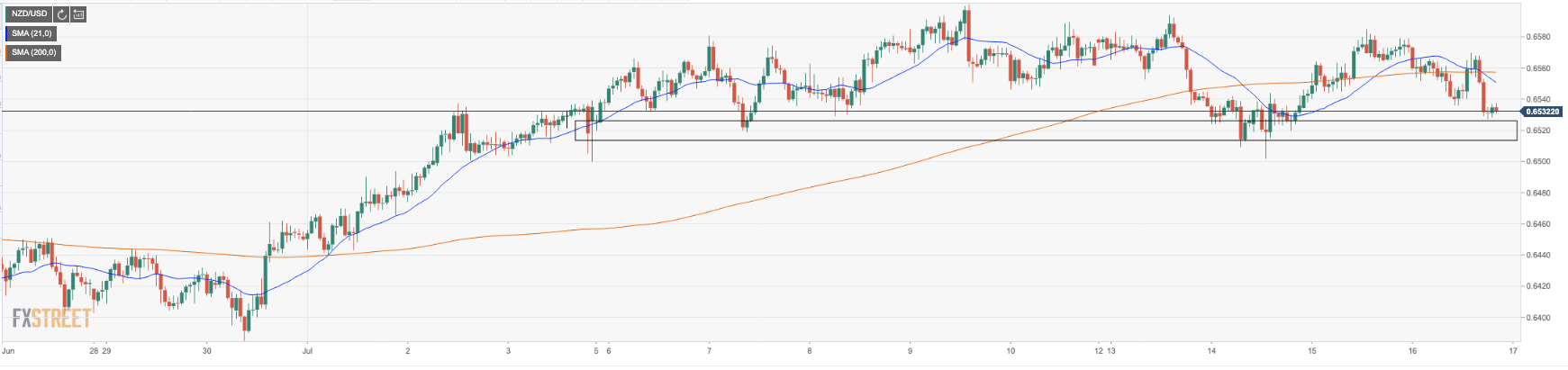Viewport: 1568px width, 370px height.
Task: Click the orange SMA 200 color marker
Action: click(x=6, y=52)
